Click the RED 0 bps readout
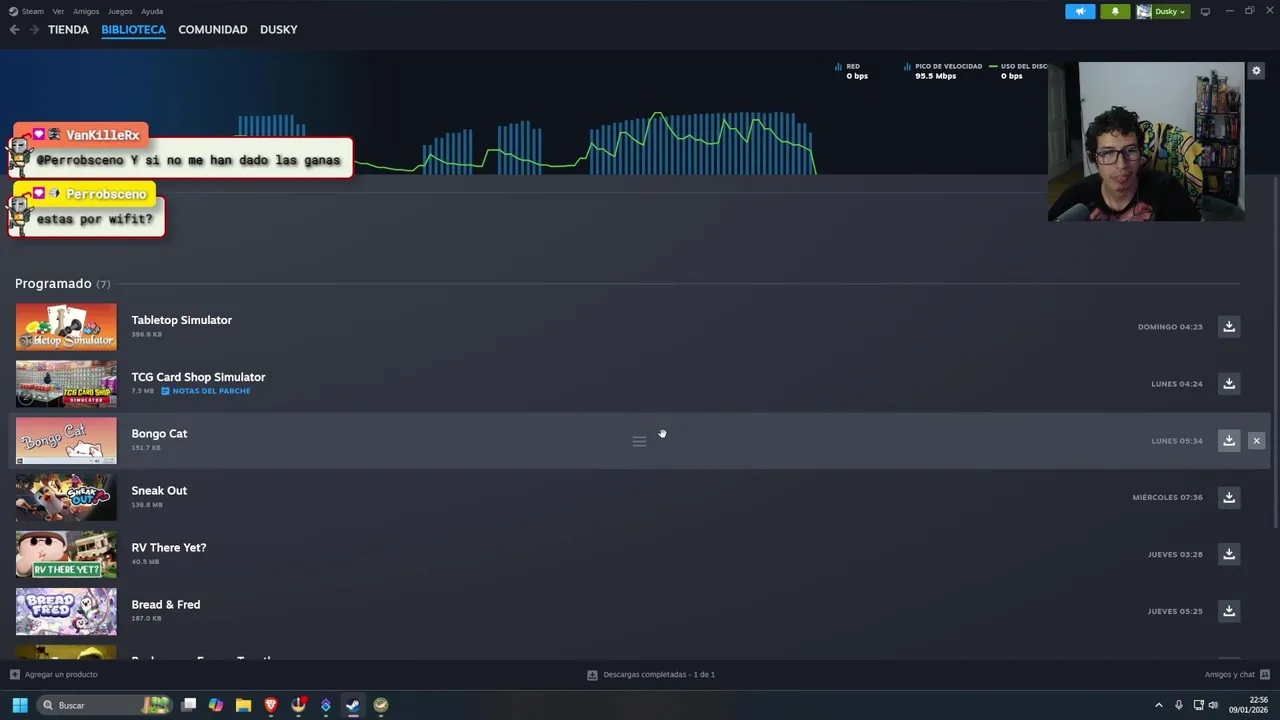 point(852,71)
